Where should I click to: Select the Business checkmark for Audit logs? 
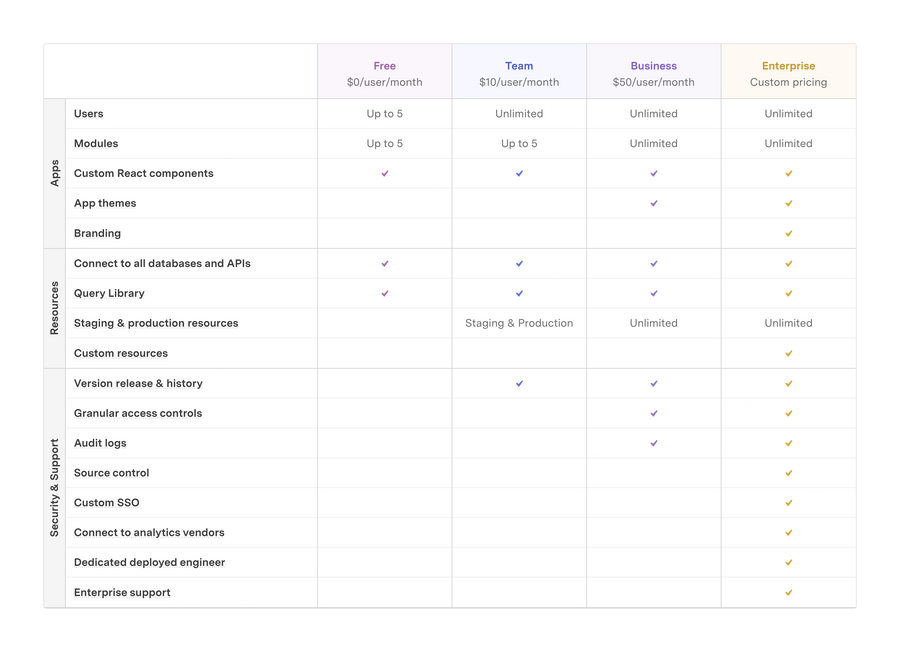(653, 443)
